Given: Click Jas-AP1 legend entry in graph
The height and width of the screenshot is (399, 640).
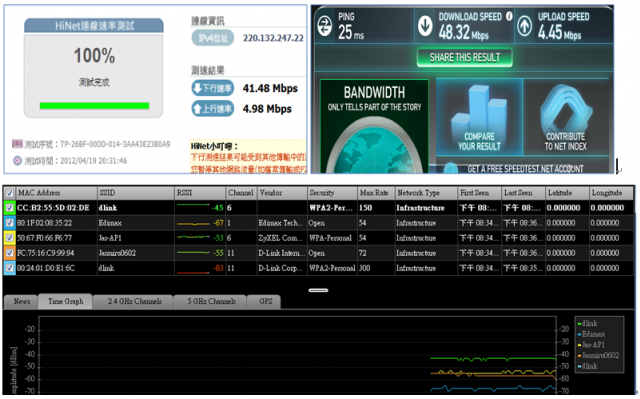Looking at the screenshot, I should pos(591,345).
